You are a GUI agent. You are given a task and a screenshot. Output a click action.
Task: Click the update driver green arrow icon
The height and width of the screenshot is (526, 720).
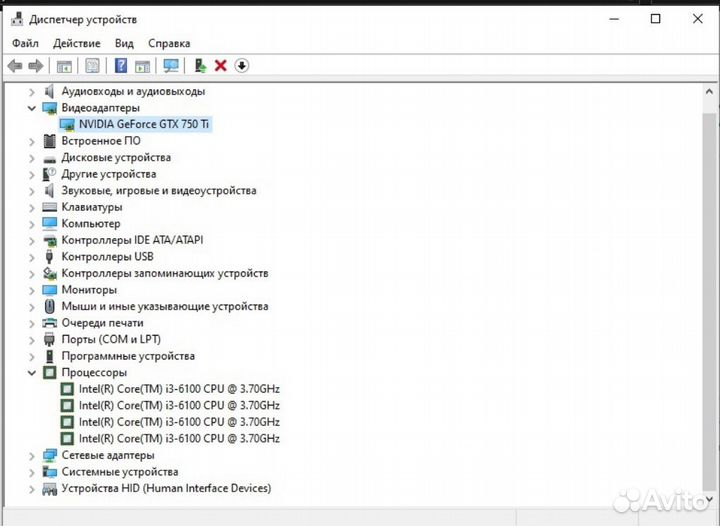(200, 66)
